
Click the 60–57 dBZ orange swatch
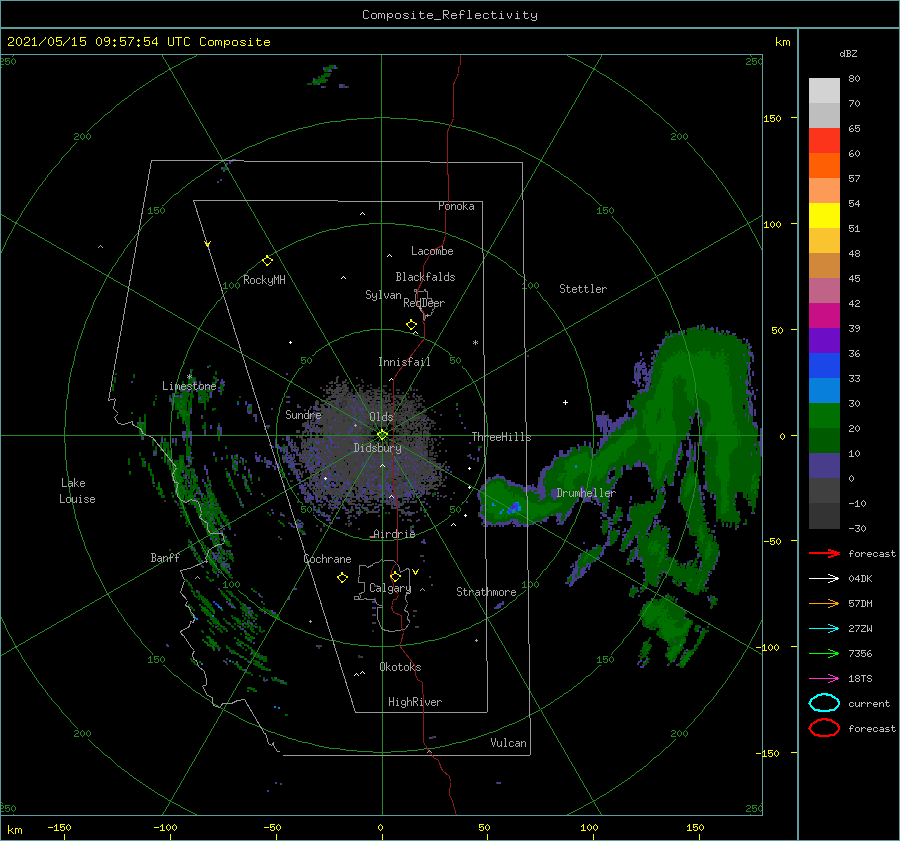[x=824, y=165]
